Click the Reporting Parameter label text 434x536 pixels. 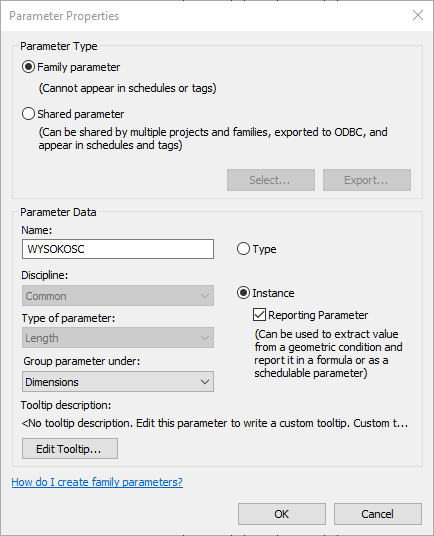point(318,315)
